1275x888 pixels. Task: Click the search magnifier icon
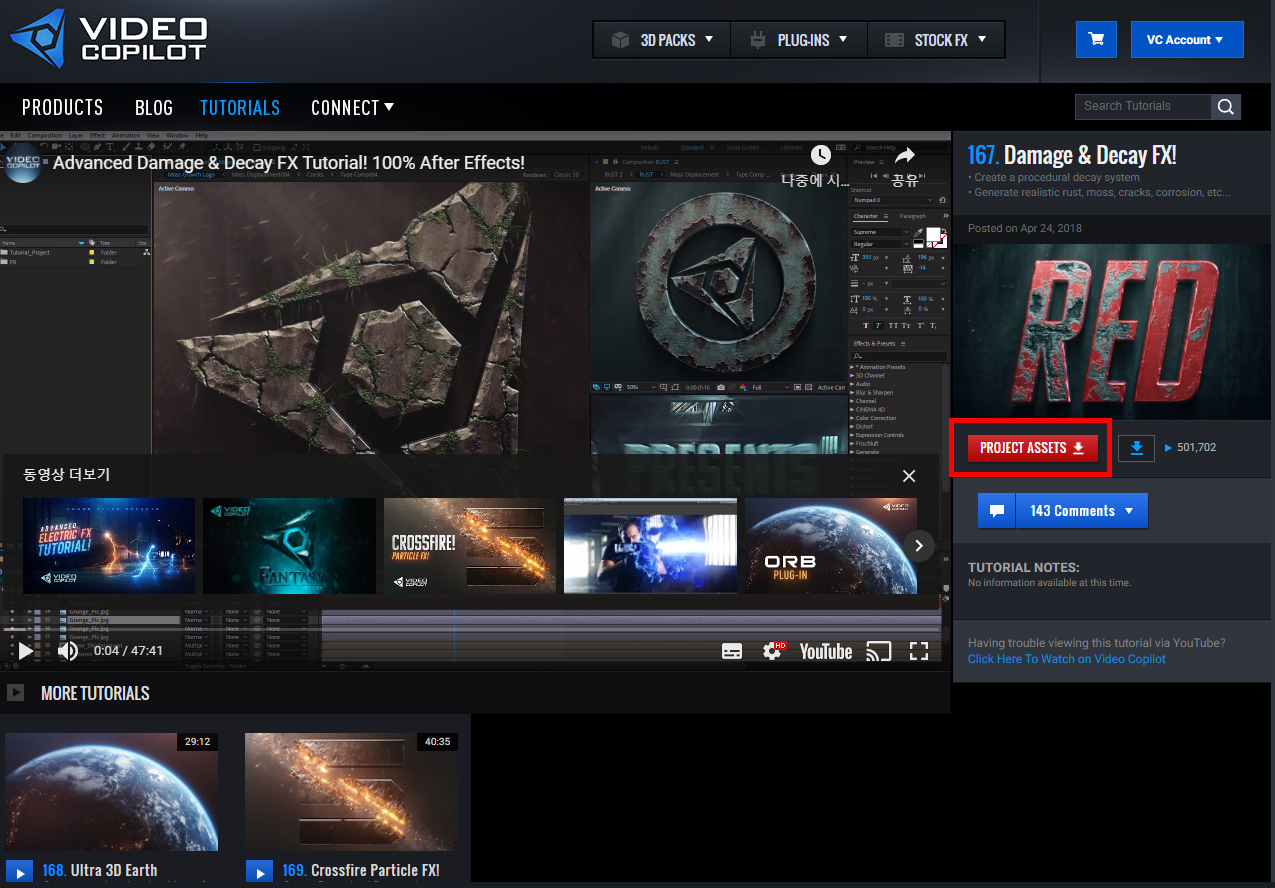[1226, 107]
